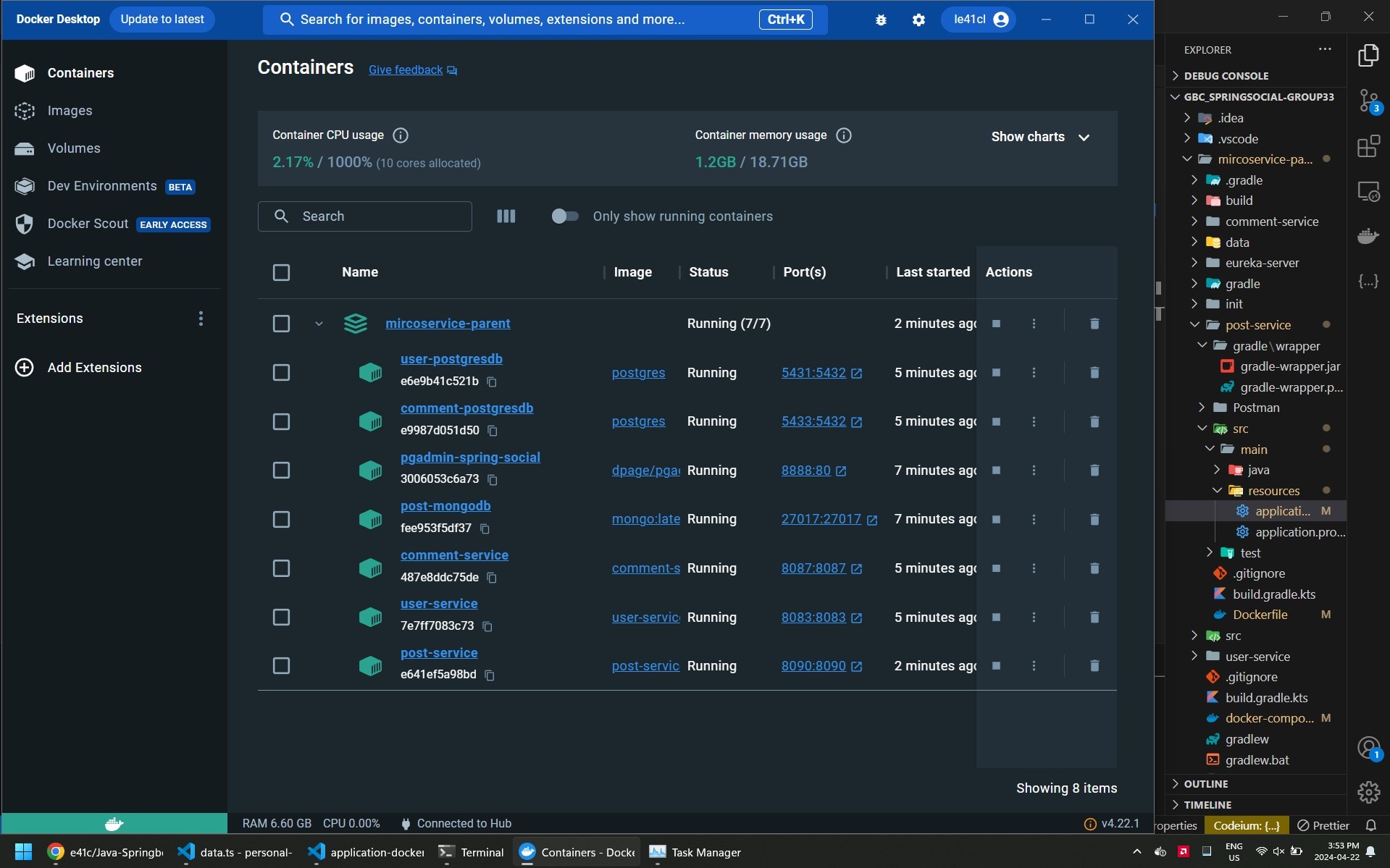This screenshot has width=1390, height=868.
Task: Open Extensions options menu (three dots)
Action: [201, 319]
